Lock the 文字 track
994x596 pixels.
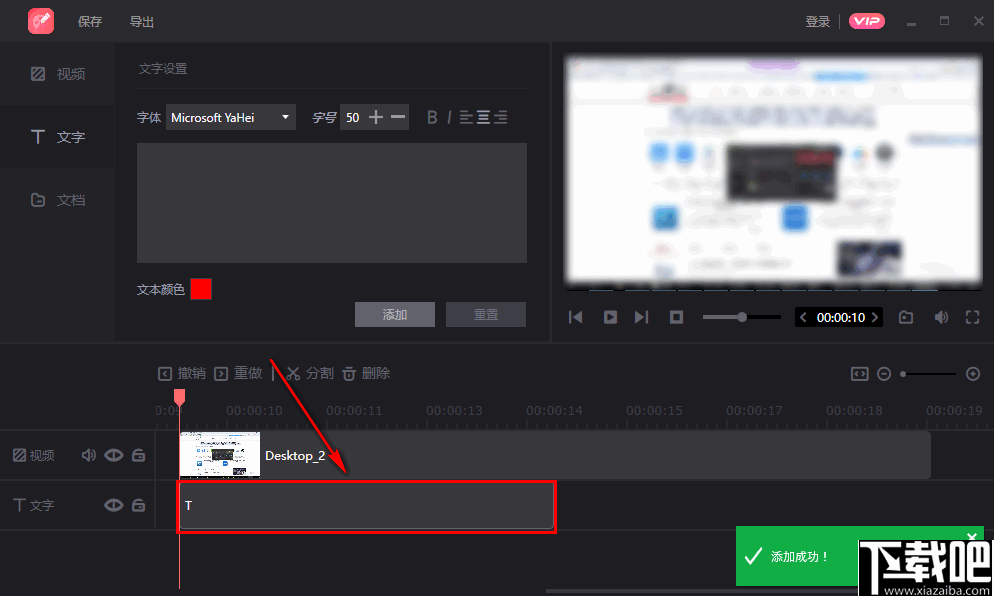(x=139, y=505)
